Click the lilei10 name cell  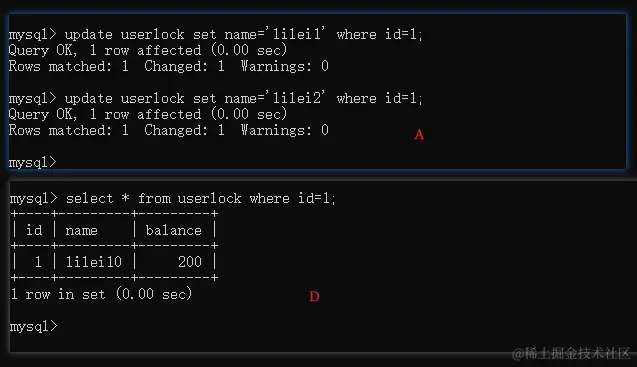pos(94,262)
